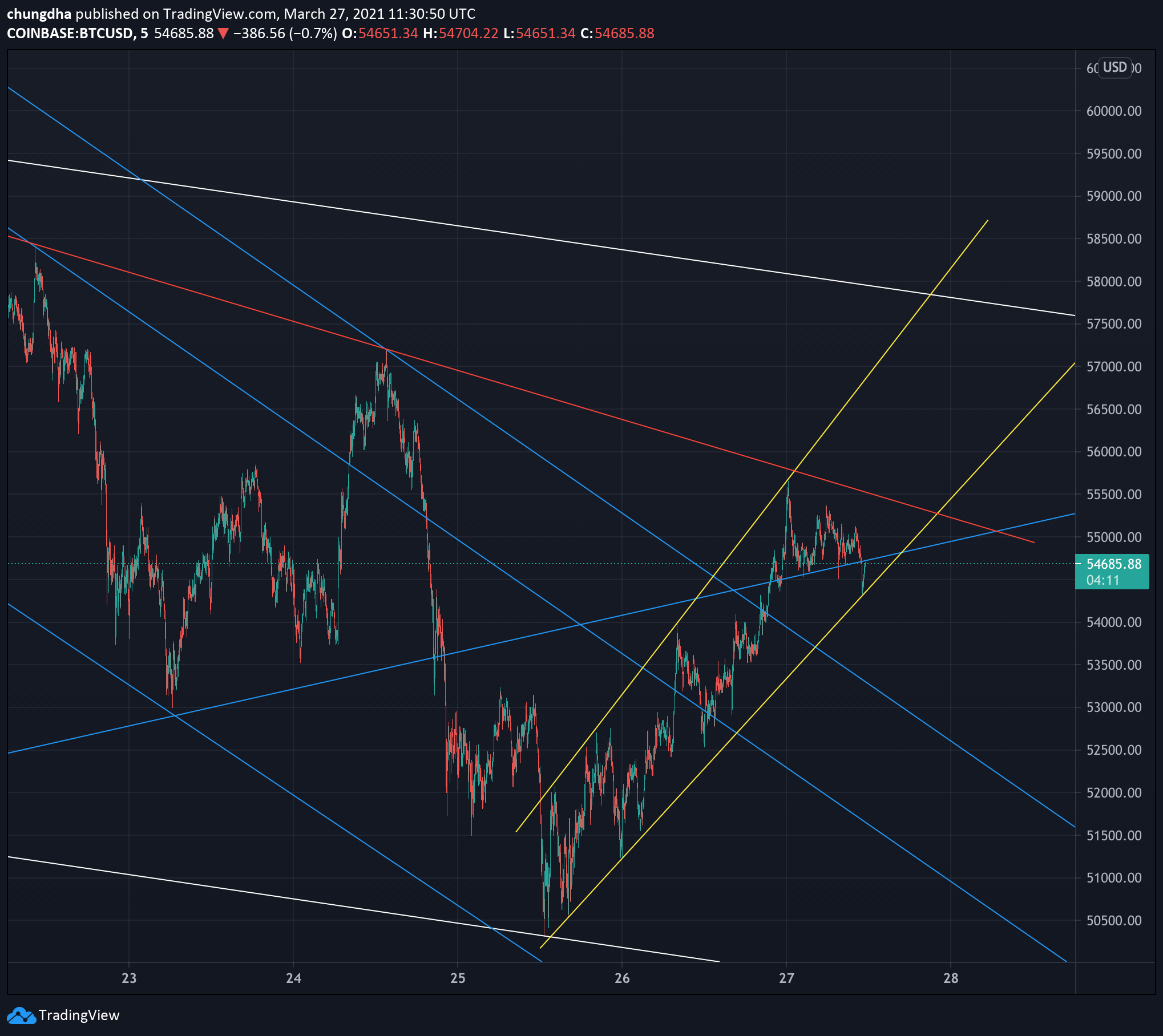Click the price axis label 57500.00
The image size is (1163, 1036).
click(x=1114, y=323)
